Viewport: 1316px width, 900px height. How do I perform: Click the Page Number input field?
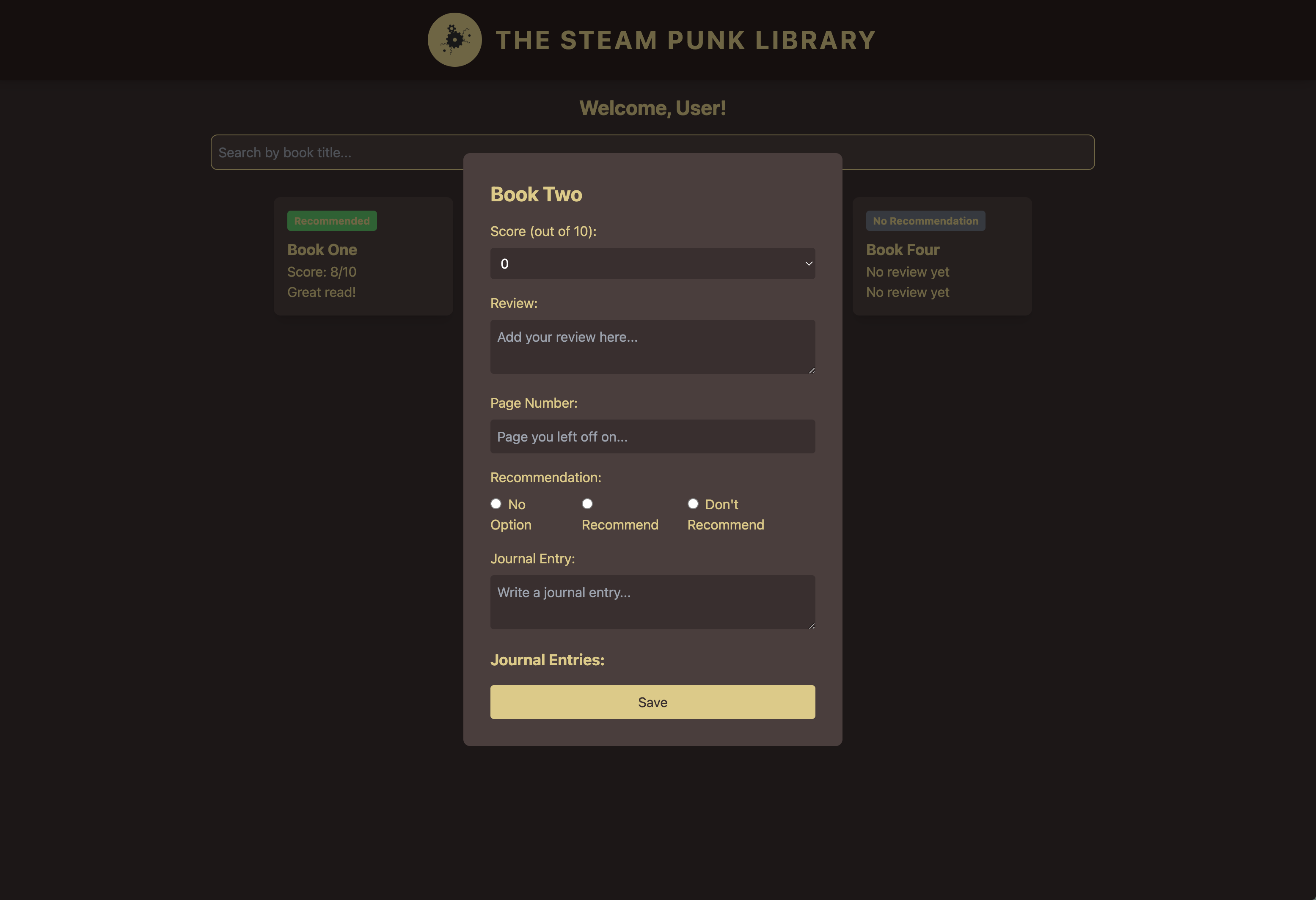(652, 436)
